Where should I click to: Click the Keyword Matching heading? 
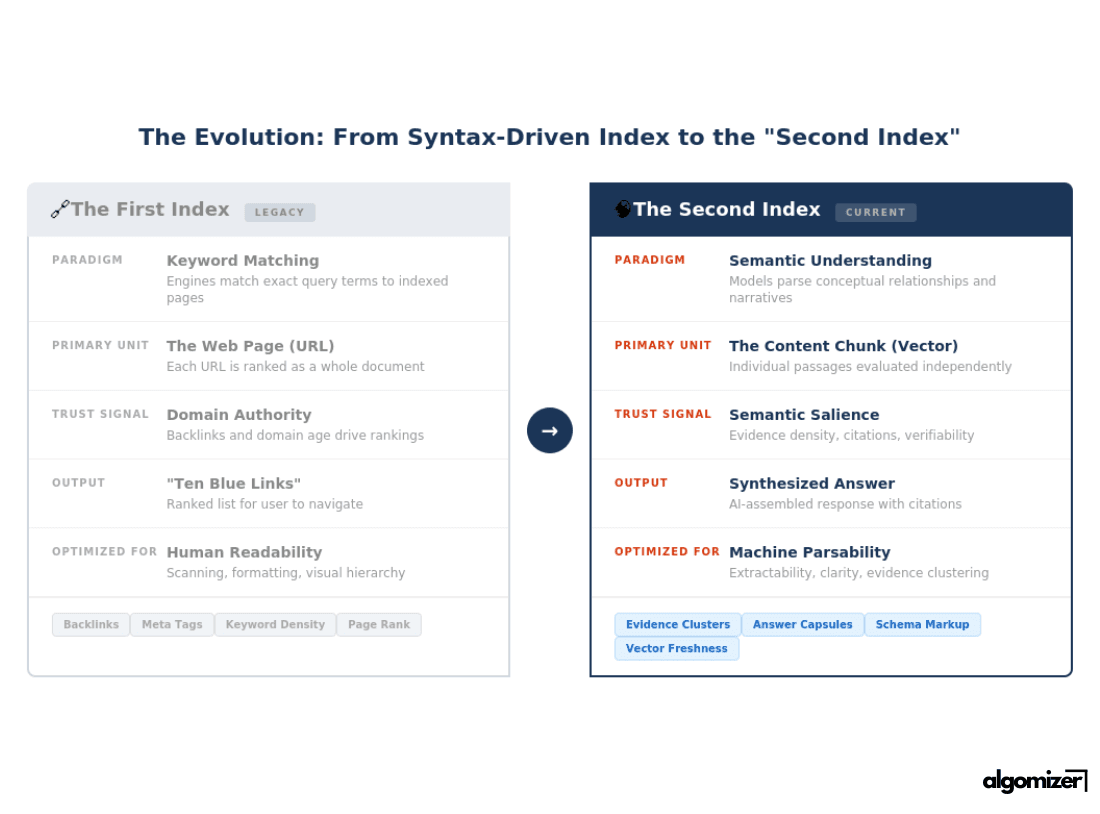tap(243, 260)
